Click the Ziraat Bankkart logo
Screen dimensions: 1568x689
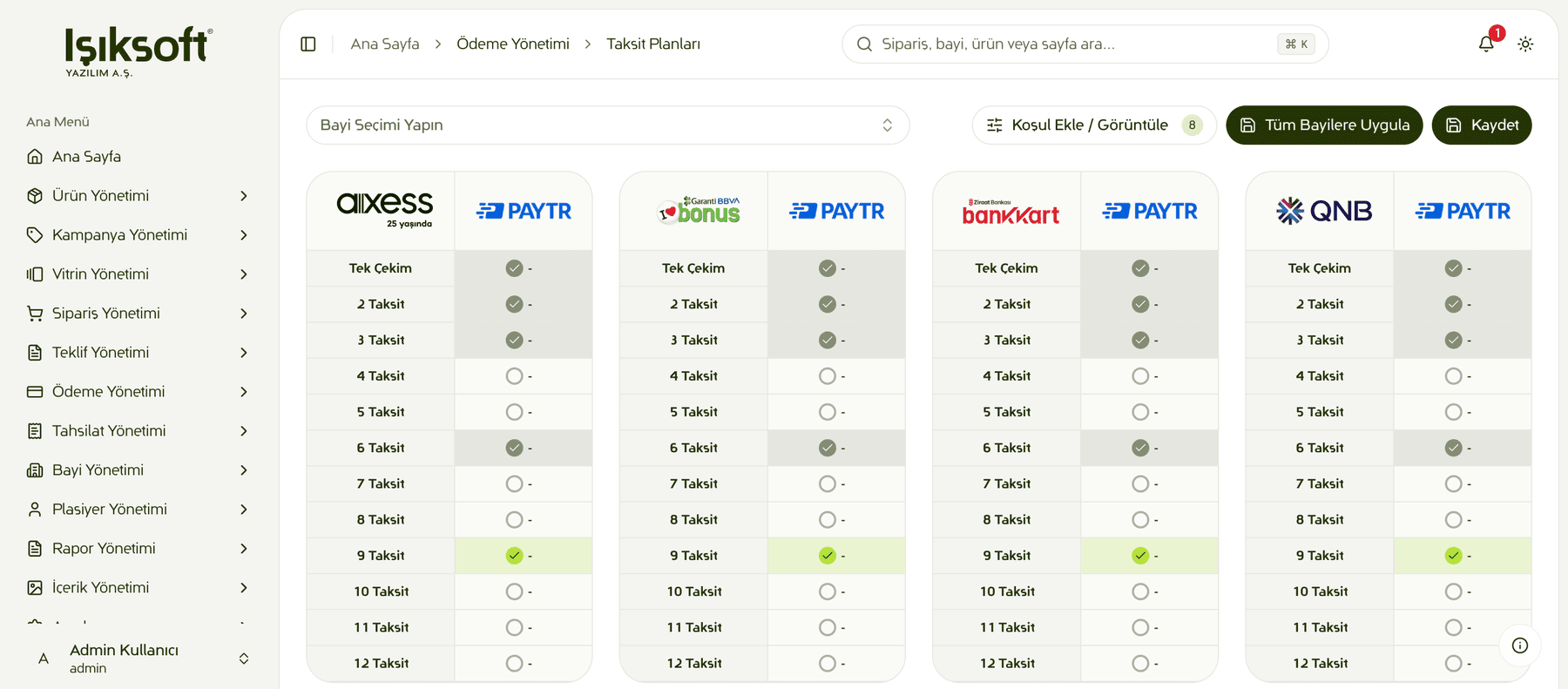pos(1010,212)
